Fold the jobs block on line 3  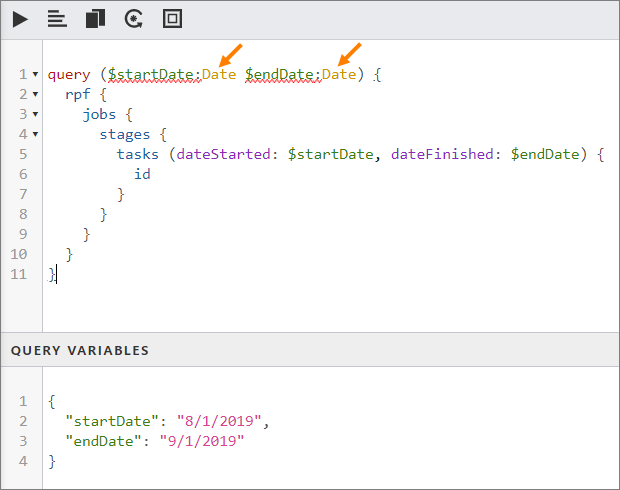click(36, 114)
